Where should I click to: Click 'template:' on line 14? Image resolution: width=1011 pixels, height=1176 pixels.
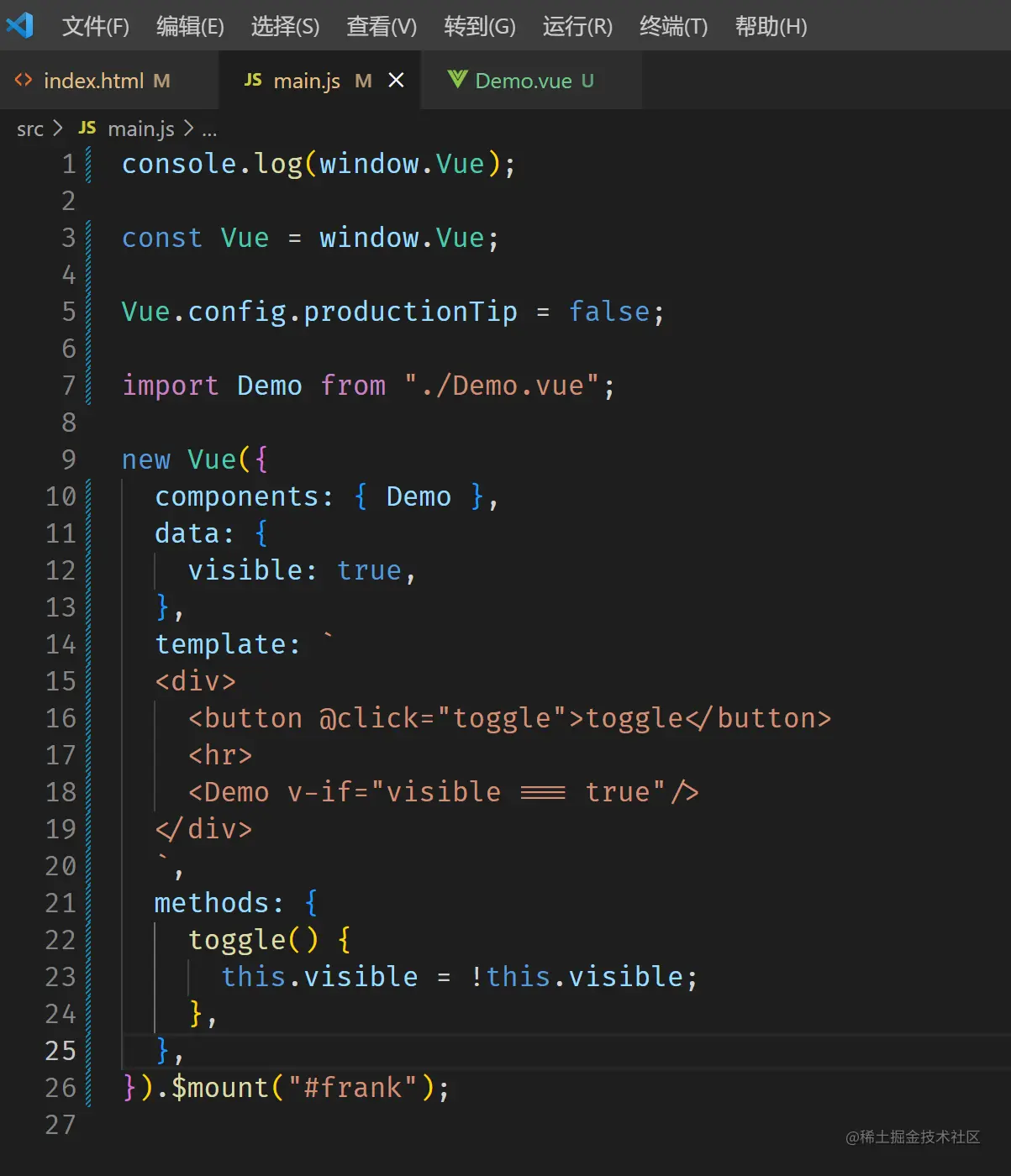[228, 644]
